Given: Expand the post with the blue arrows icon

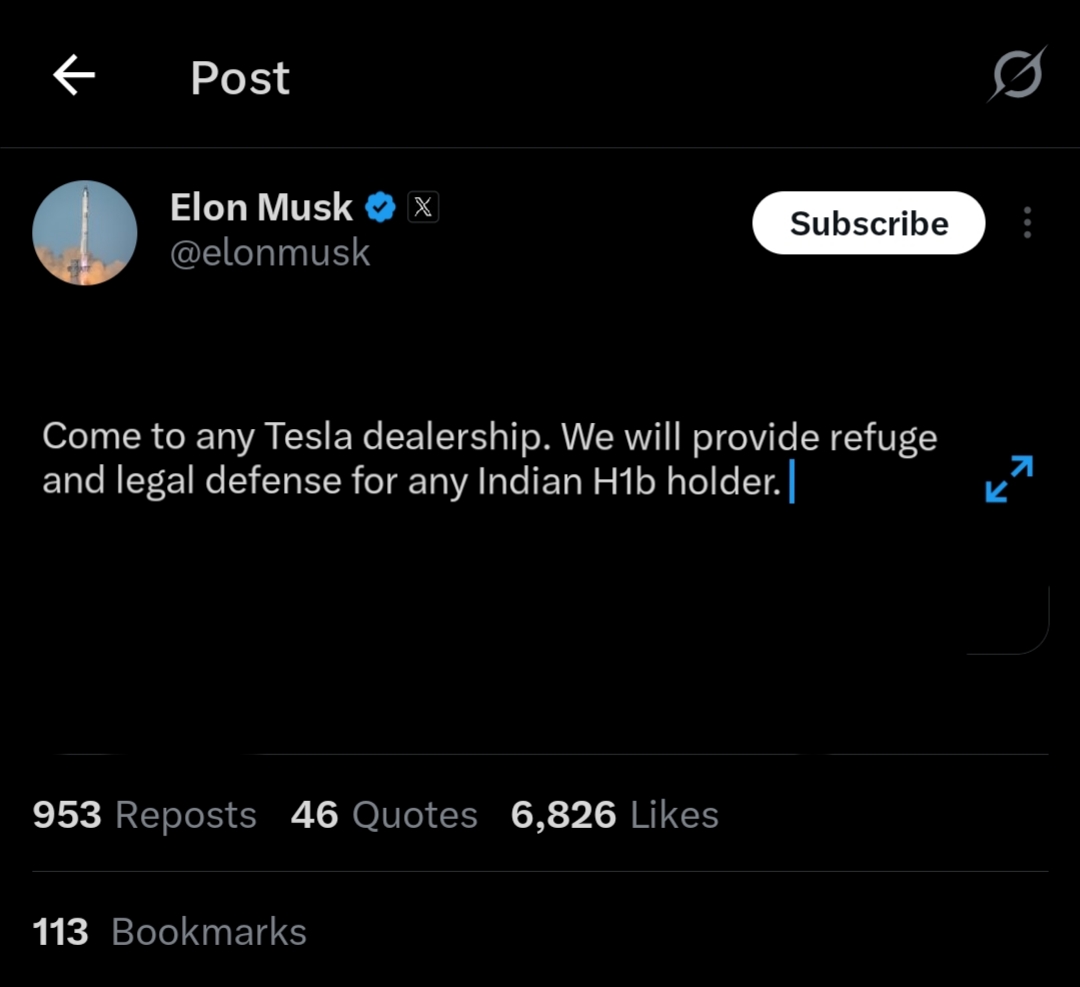Looking at the screenshot, I should (x=1009, y=479).
